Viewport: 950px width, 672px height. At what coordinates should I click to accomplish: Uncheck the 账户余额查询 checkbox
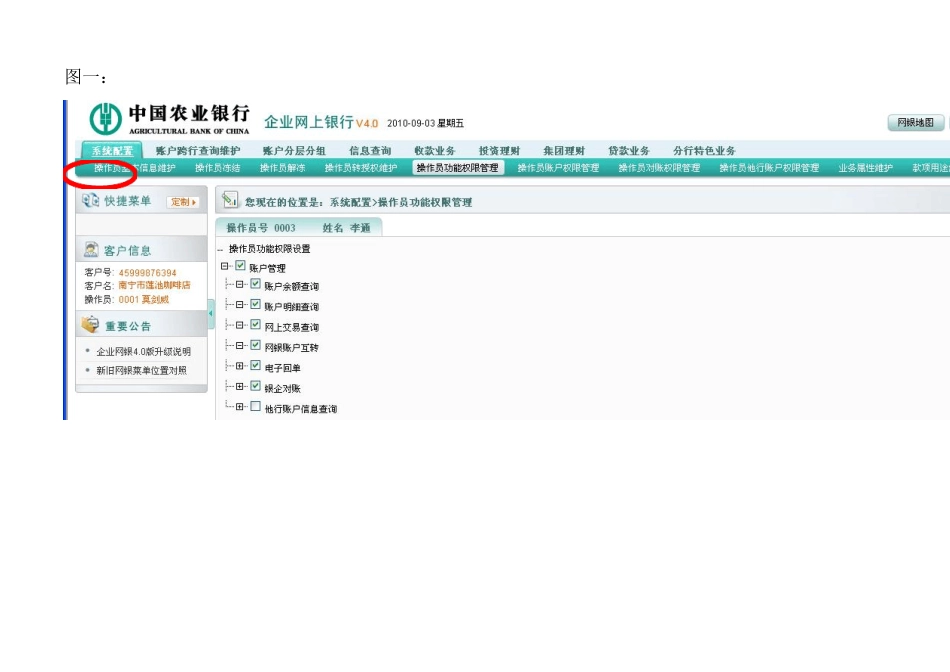[255, 285]
